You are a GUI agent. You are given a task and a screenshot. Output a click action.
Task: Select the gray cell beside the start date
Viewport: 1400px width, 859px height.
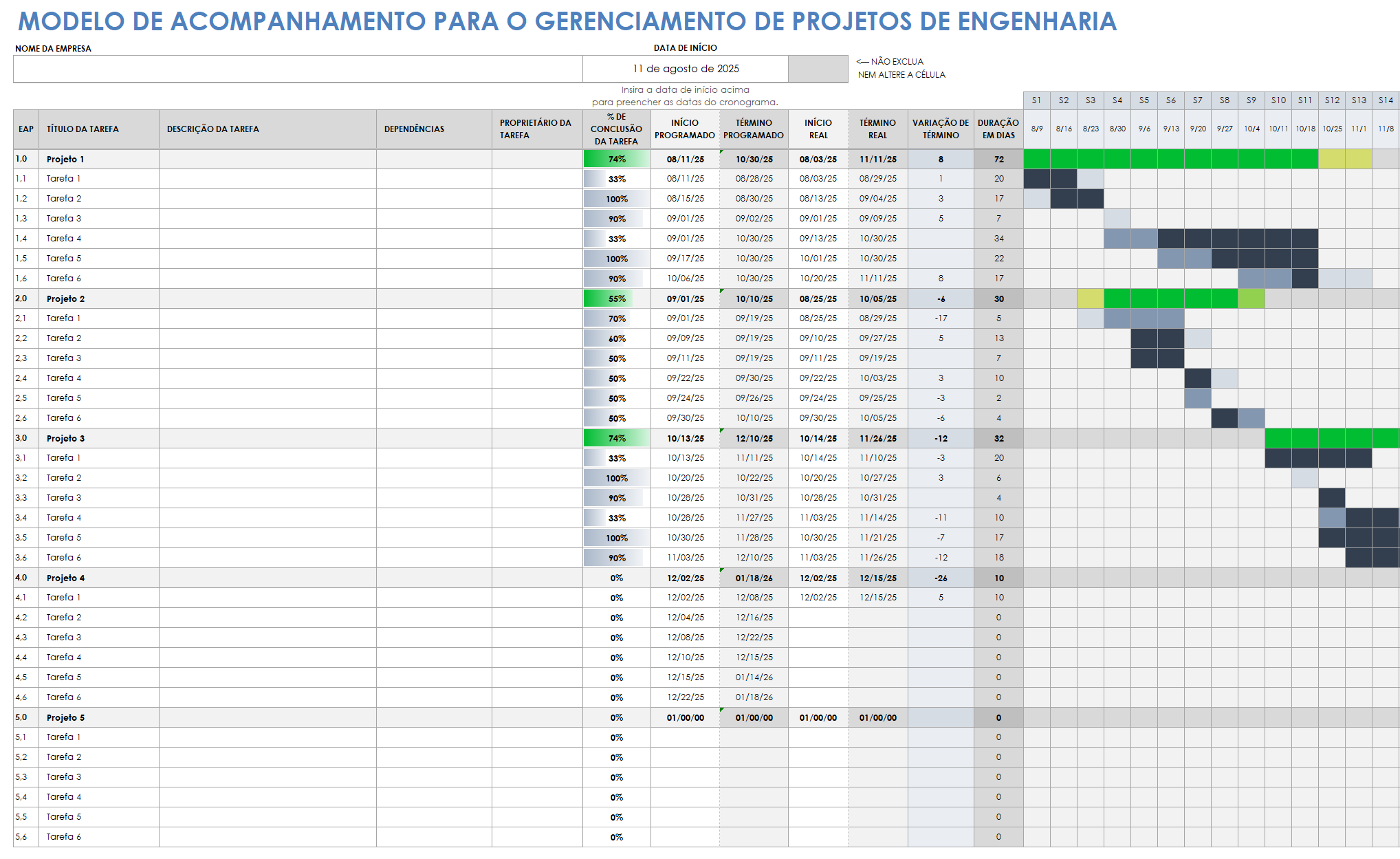tap(818, 69)
